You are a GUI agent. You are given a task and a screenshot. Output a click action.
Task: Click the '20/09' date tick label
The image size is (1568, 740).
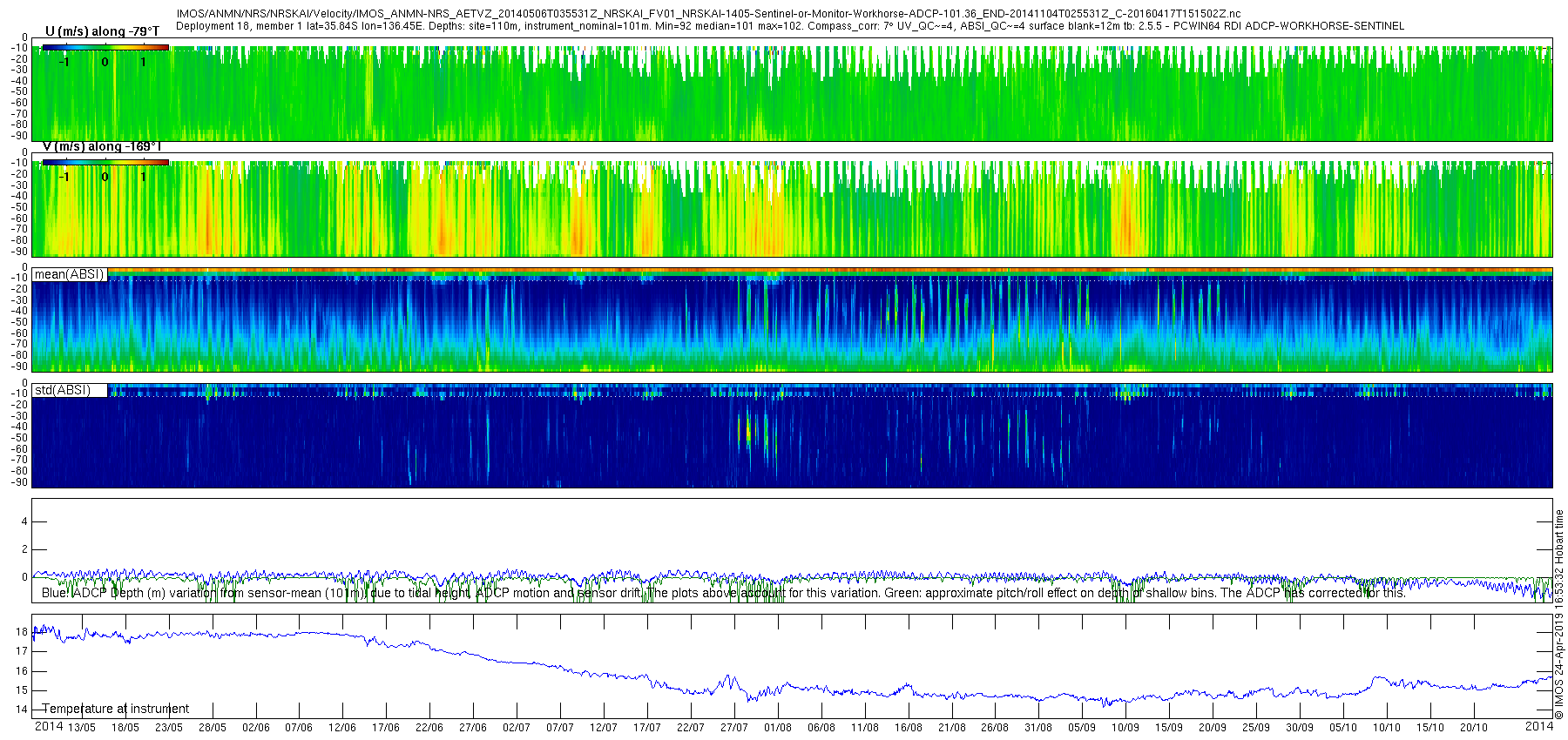click(x=1213, y=727)
